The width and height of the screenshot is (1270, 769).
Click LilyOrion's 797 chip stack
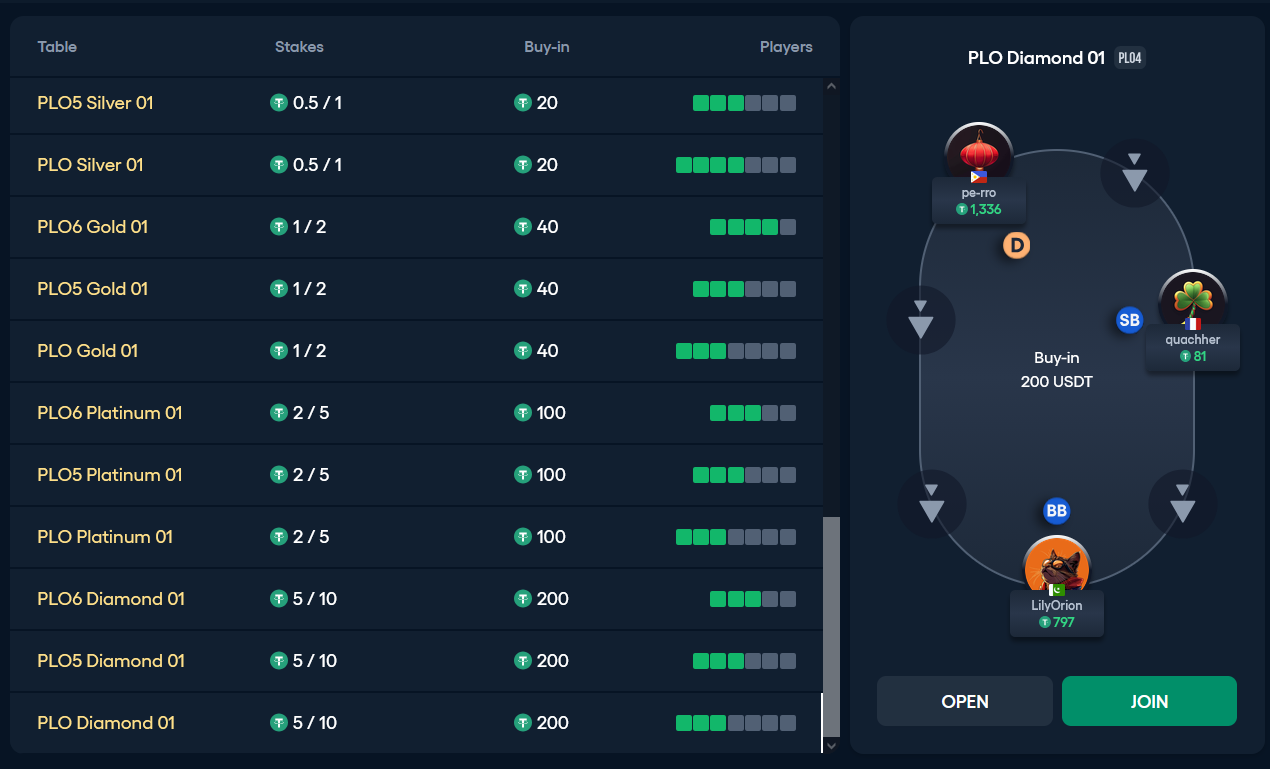pyautogui.click(x=1057, y=622)
